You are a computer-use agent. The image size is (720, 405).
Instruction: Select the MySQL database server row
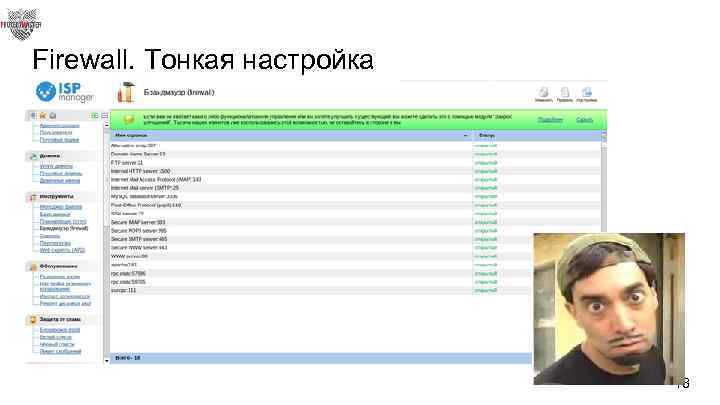pos(355,197)
